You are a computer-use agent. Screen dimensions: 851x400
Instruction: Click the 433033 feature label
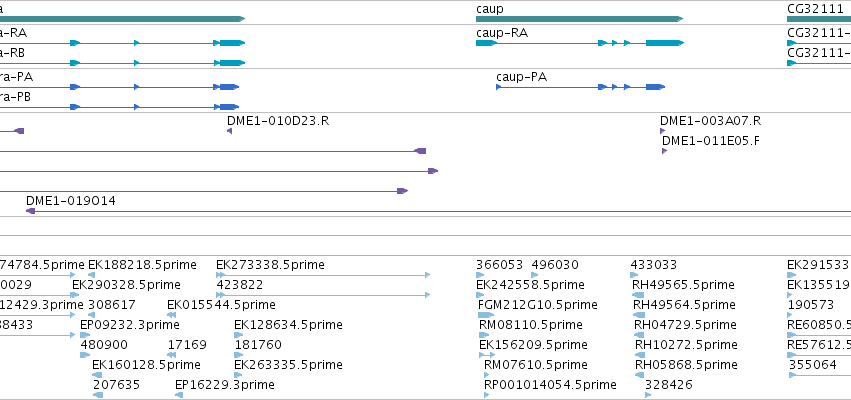coord(654,265)
